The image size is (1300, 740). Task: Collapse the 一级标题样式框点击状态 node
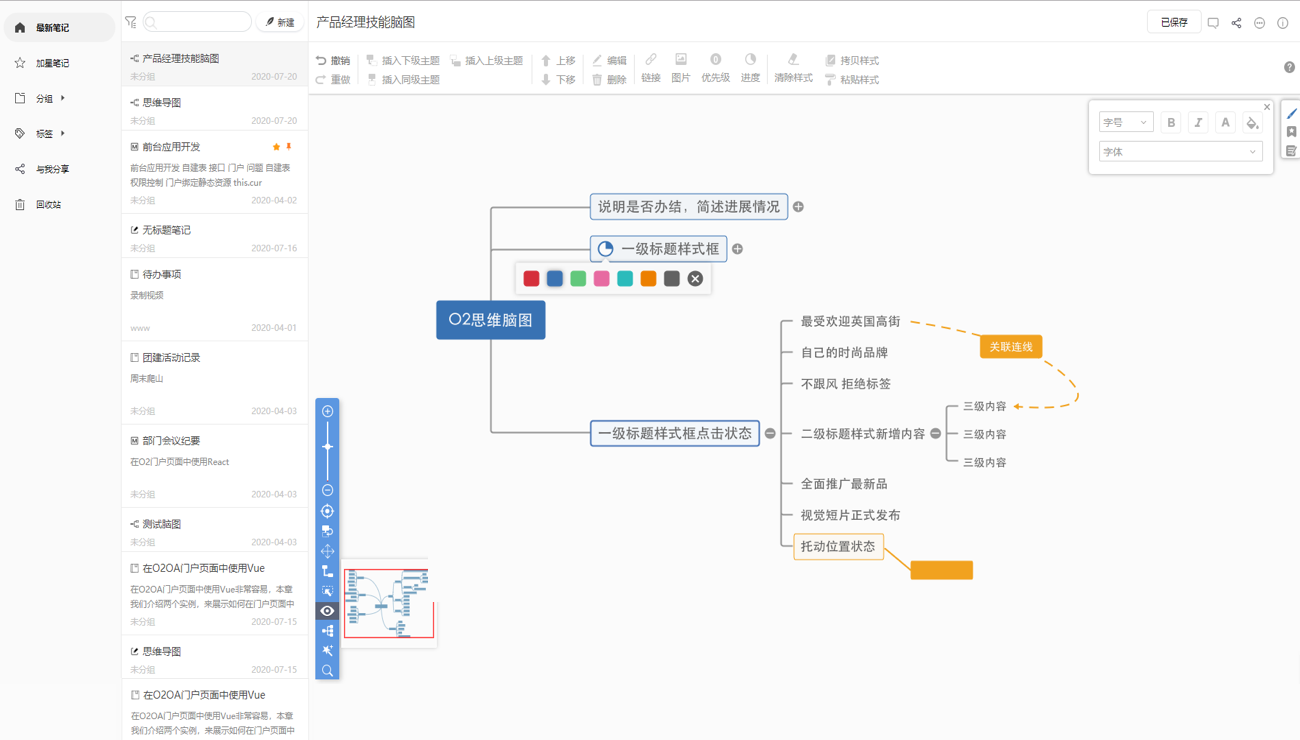770,434
